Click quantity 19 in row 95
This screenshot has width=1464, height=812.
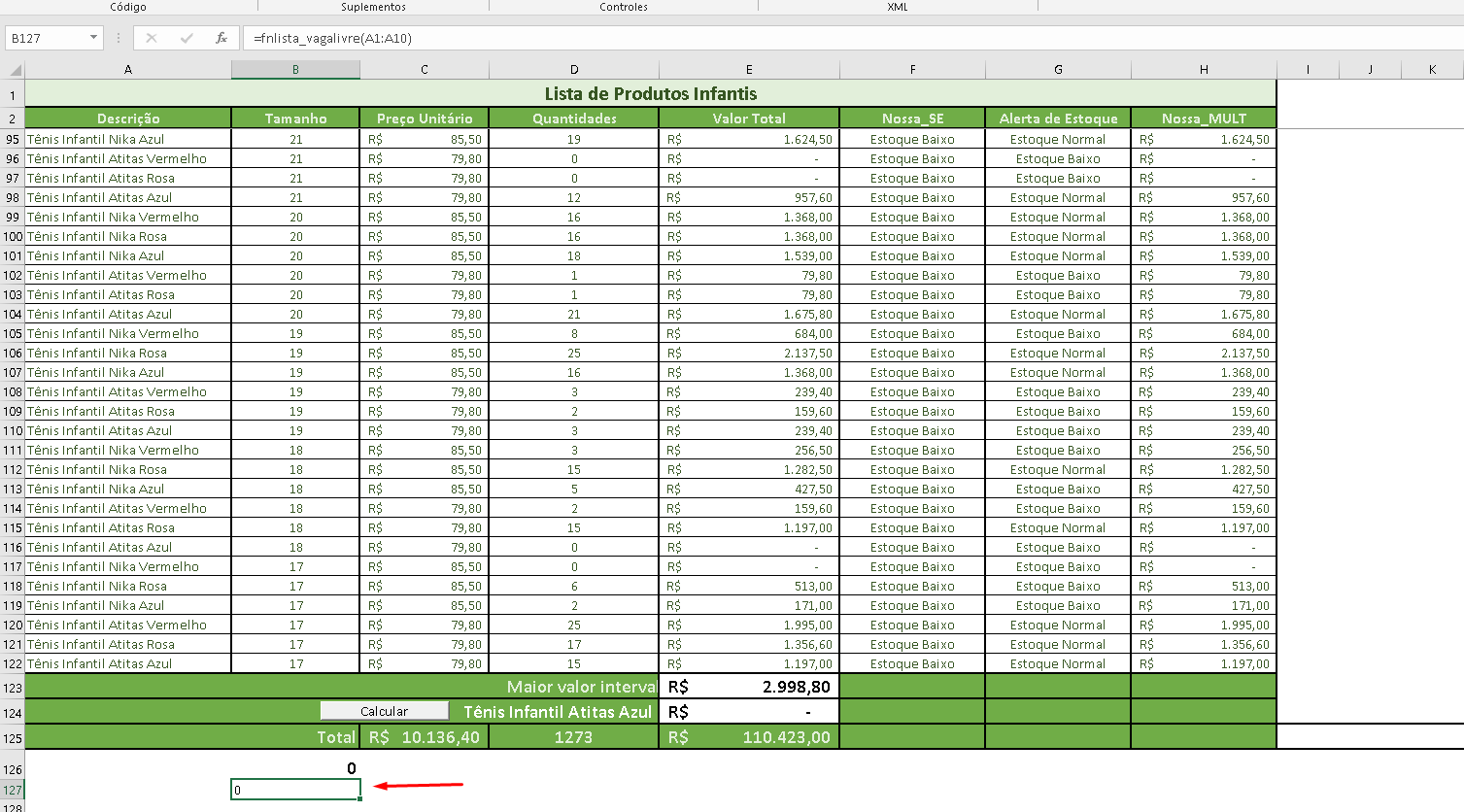pos(574,139)
